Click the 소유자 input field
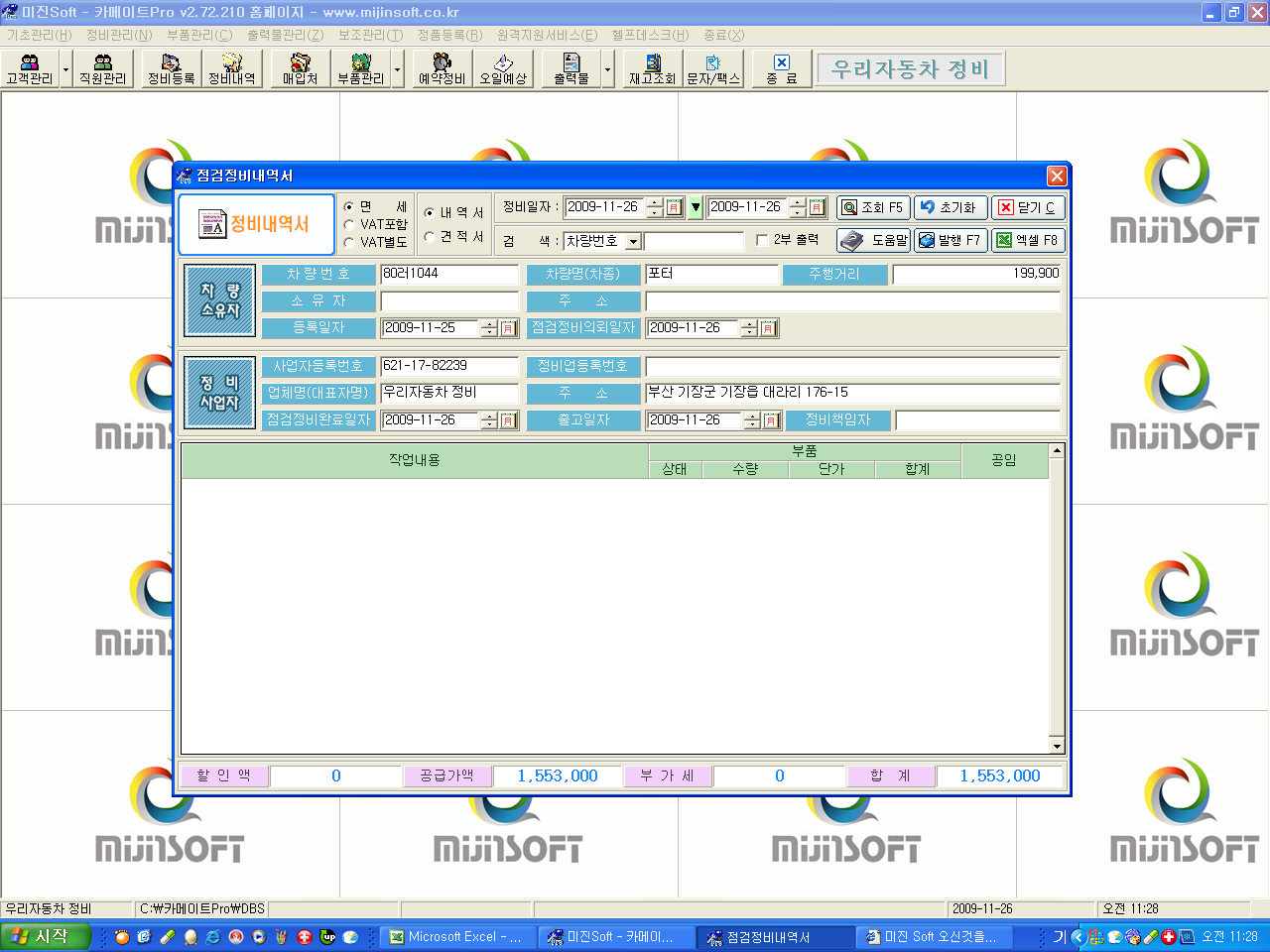 [449, 300]
